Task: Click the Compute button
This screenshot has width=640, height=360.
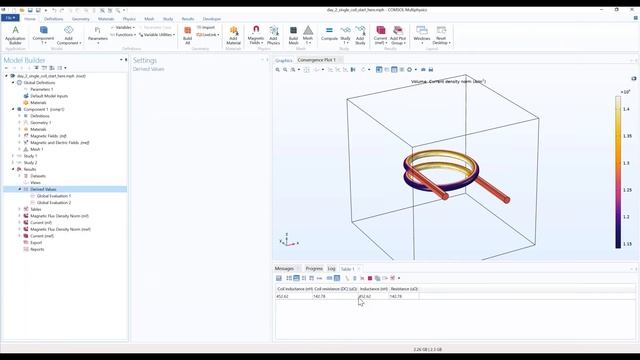Action: 329,34
